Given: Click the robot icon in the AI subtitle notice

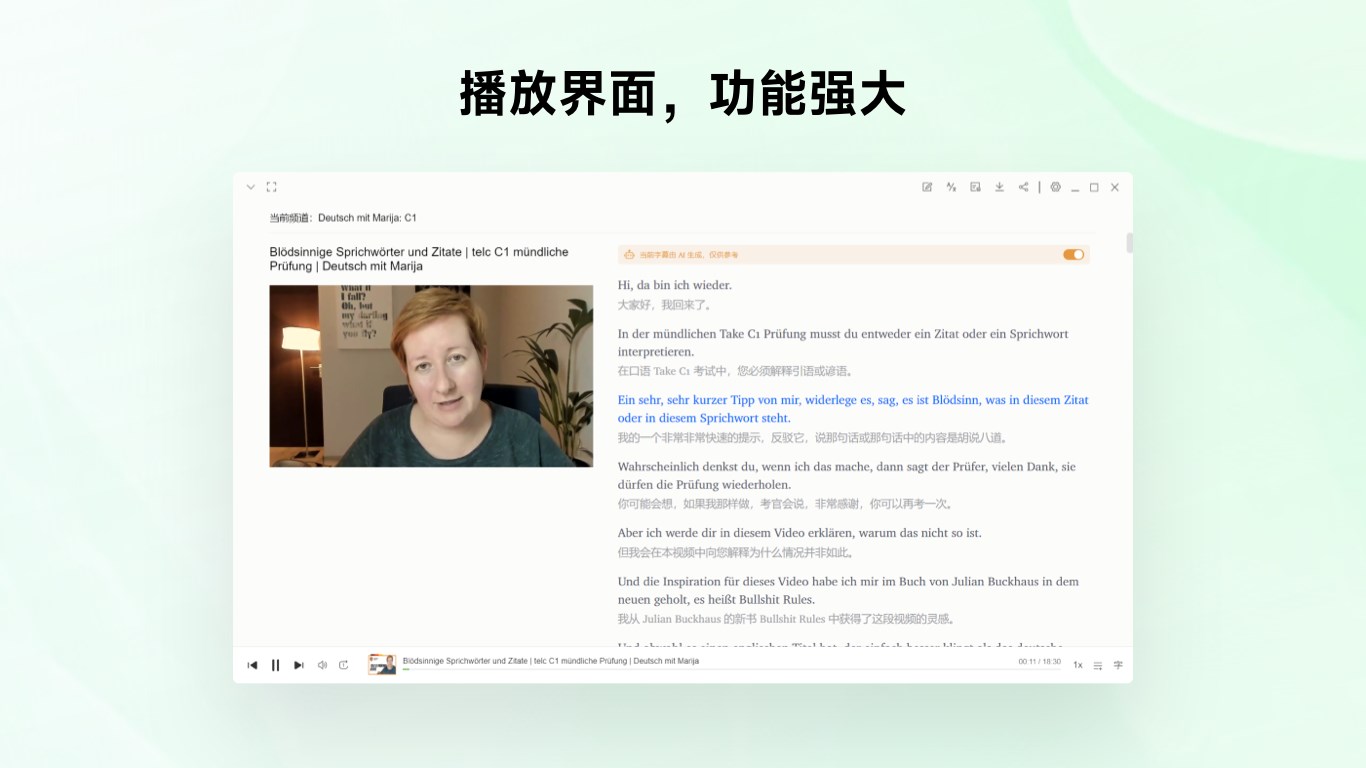Looking at the screenshot, I should (x=629, y=255).
